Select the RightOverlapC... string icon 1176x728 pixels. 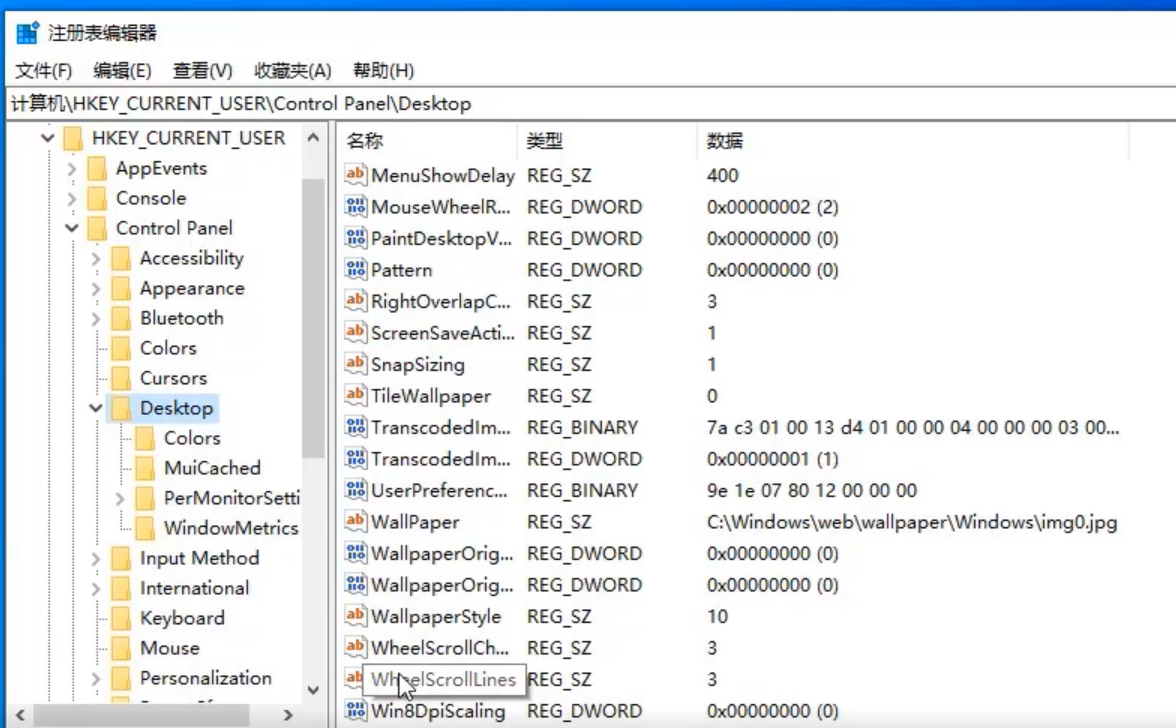[356, 301]
